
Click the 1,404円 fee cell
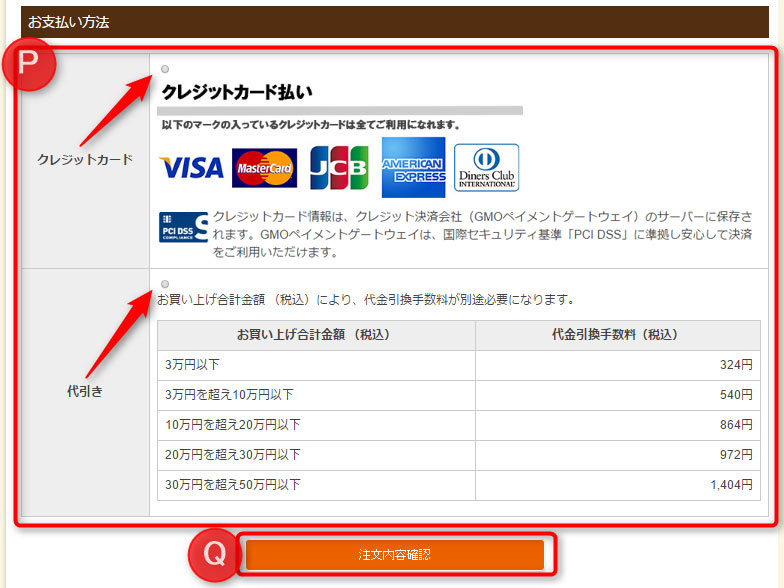click(x=618, y=485)
